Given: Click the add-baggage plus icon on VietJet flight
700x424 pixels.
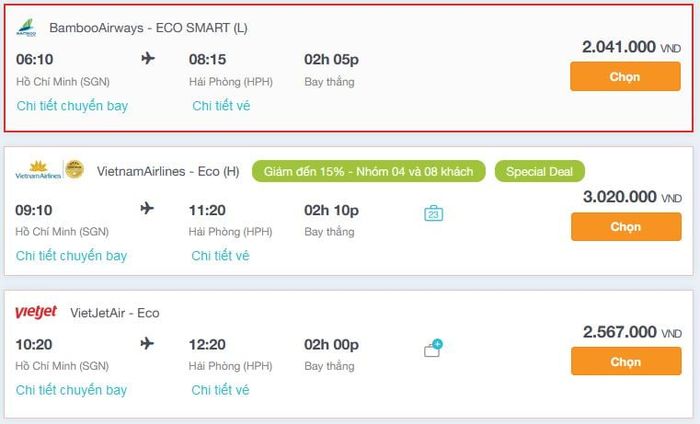Looking at the screenshot, I should (x=433, y=348).
